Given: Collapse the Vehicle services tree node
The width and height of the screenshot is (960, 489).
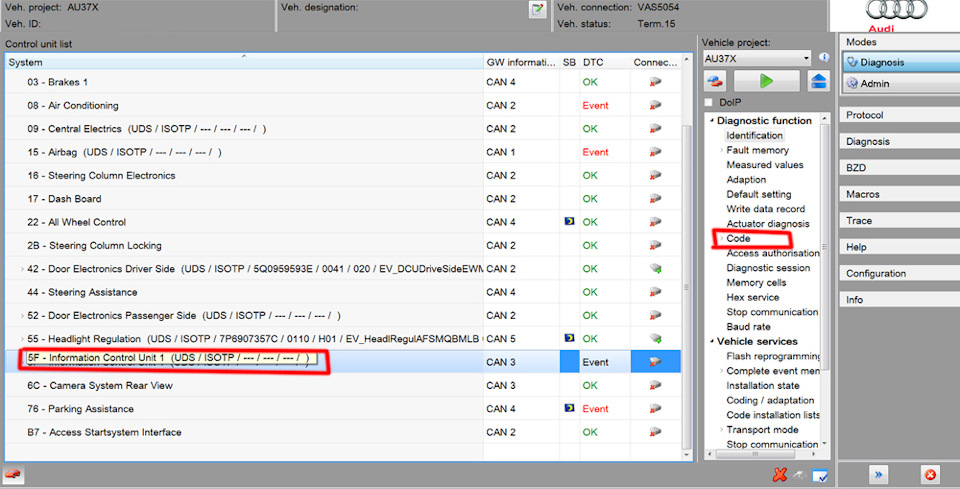Looking at the screenshot, I should coord(711,342).
